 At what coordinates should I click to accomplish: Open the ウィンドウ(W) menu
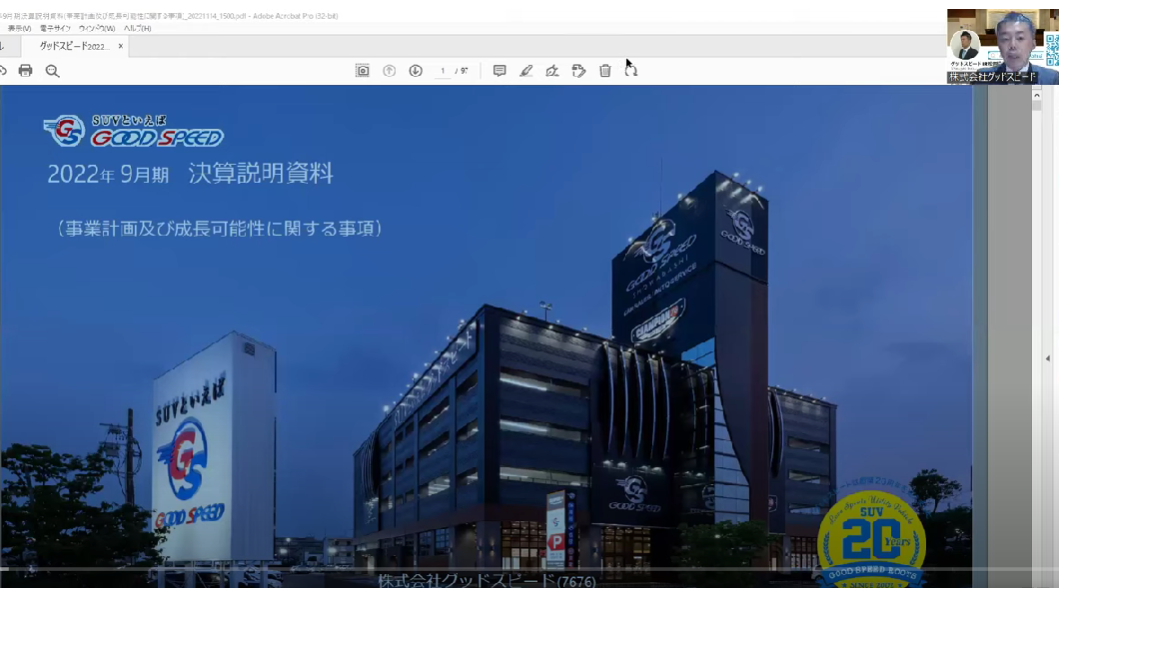point(97,28)
